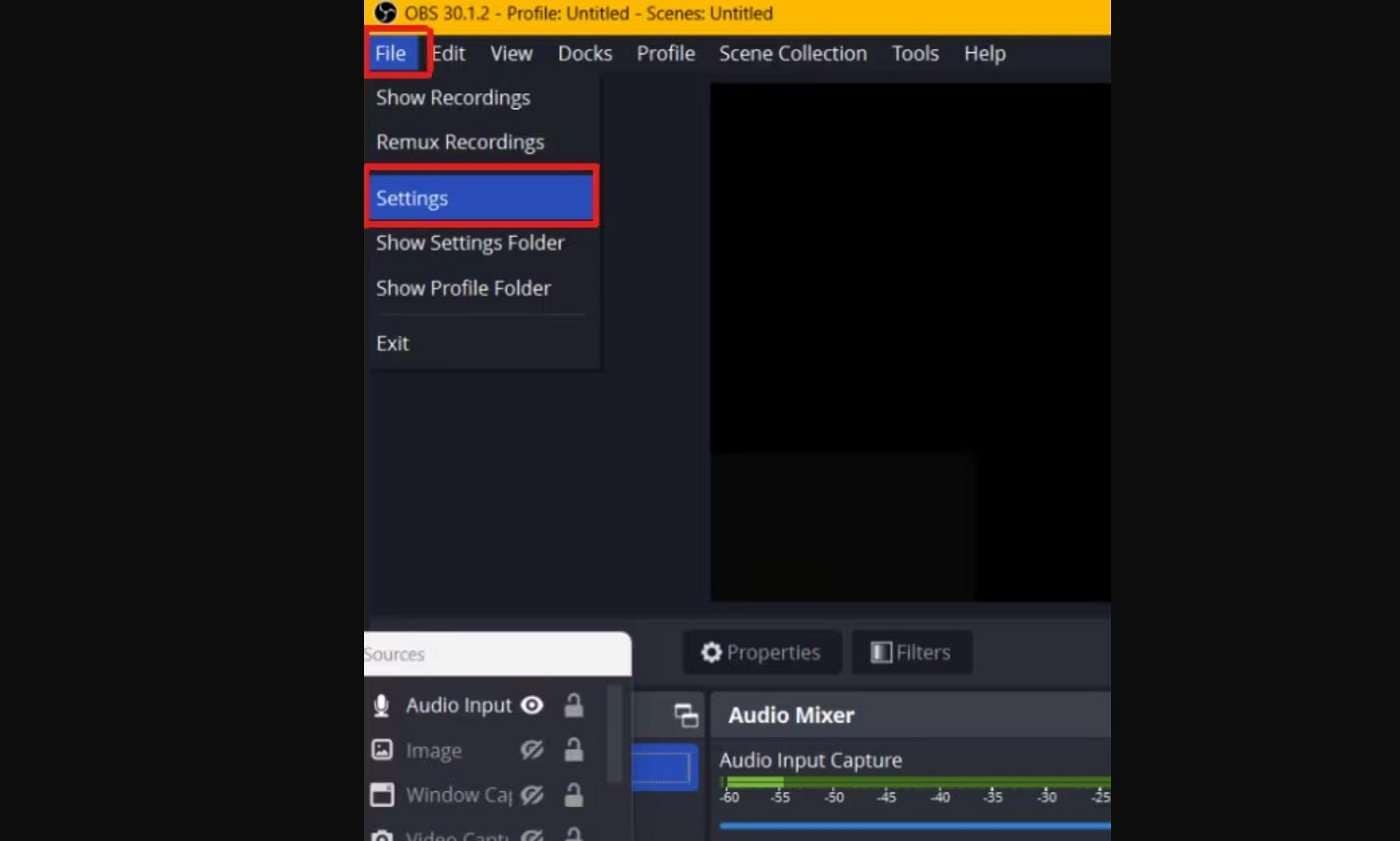The width and height of the screenshot is (1400, 841).
Task: Open the Tools menu
Action: coord(915,54)
